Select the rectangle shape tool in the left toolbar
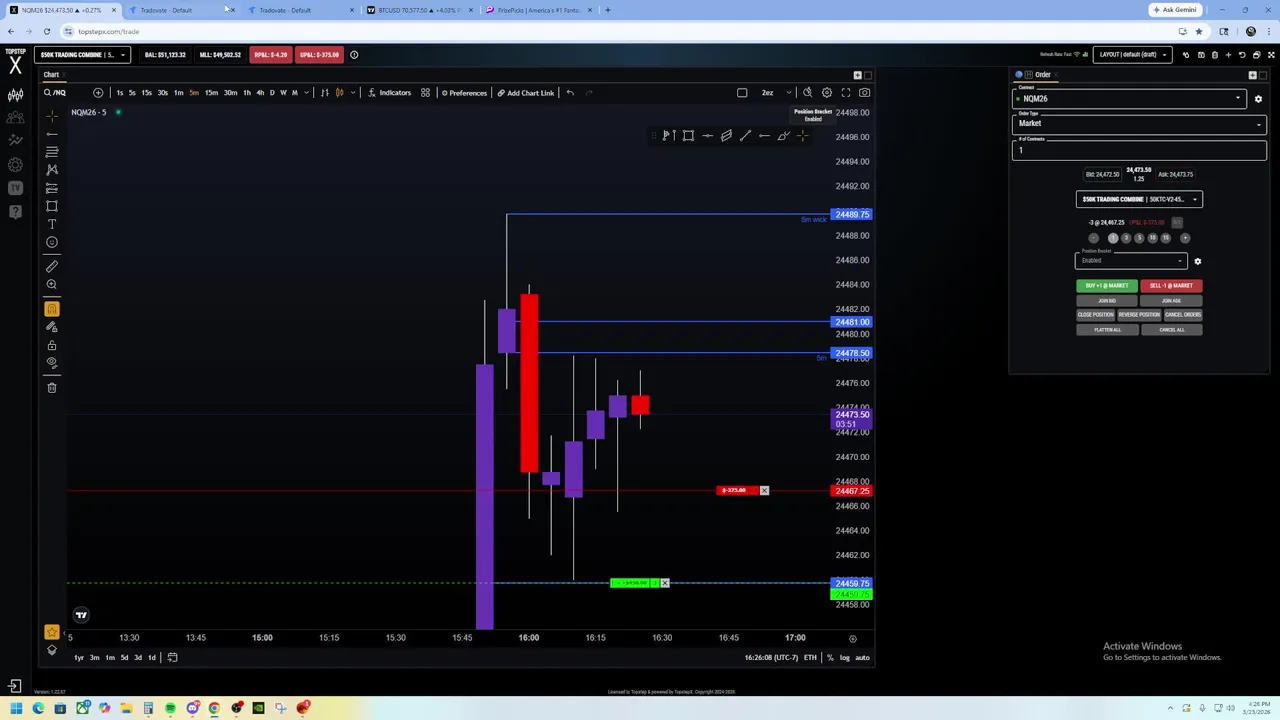Image resolution: width=1280 pixels, height=720 pixels. pyautogui.click(x=52, y=206)
